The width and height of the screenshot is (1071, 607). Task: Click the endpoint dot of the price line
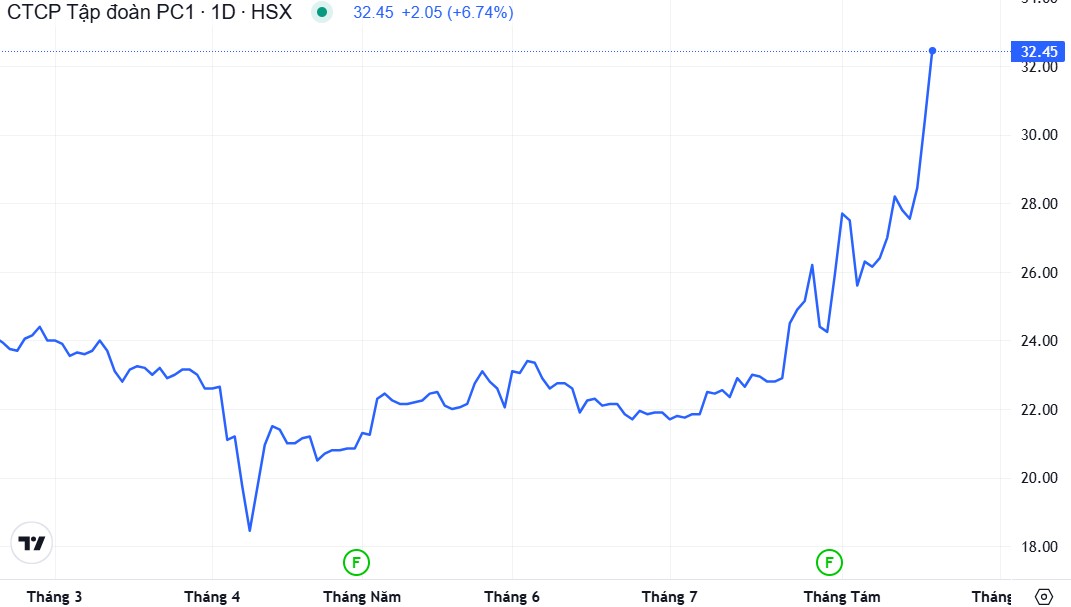click(x=932, y=50)
